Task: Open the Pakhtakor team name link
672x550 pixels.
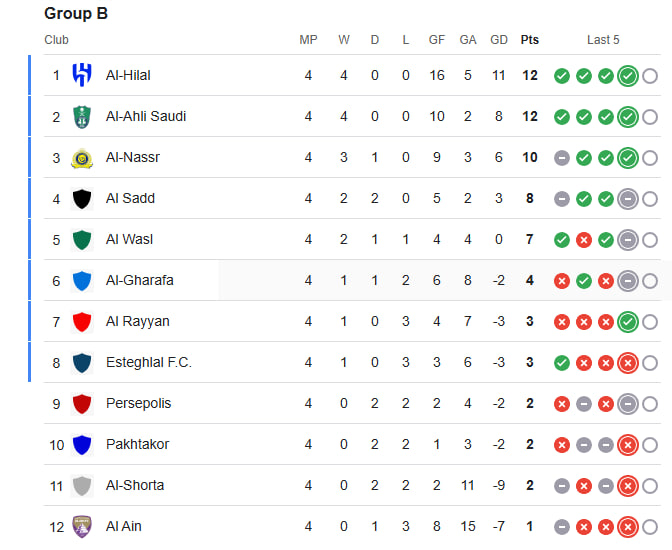Action: [x=138, y=444]
